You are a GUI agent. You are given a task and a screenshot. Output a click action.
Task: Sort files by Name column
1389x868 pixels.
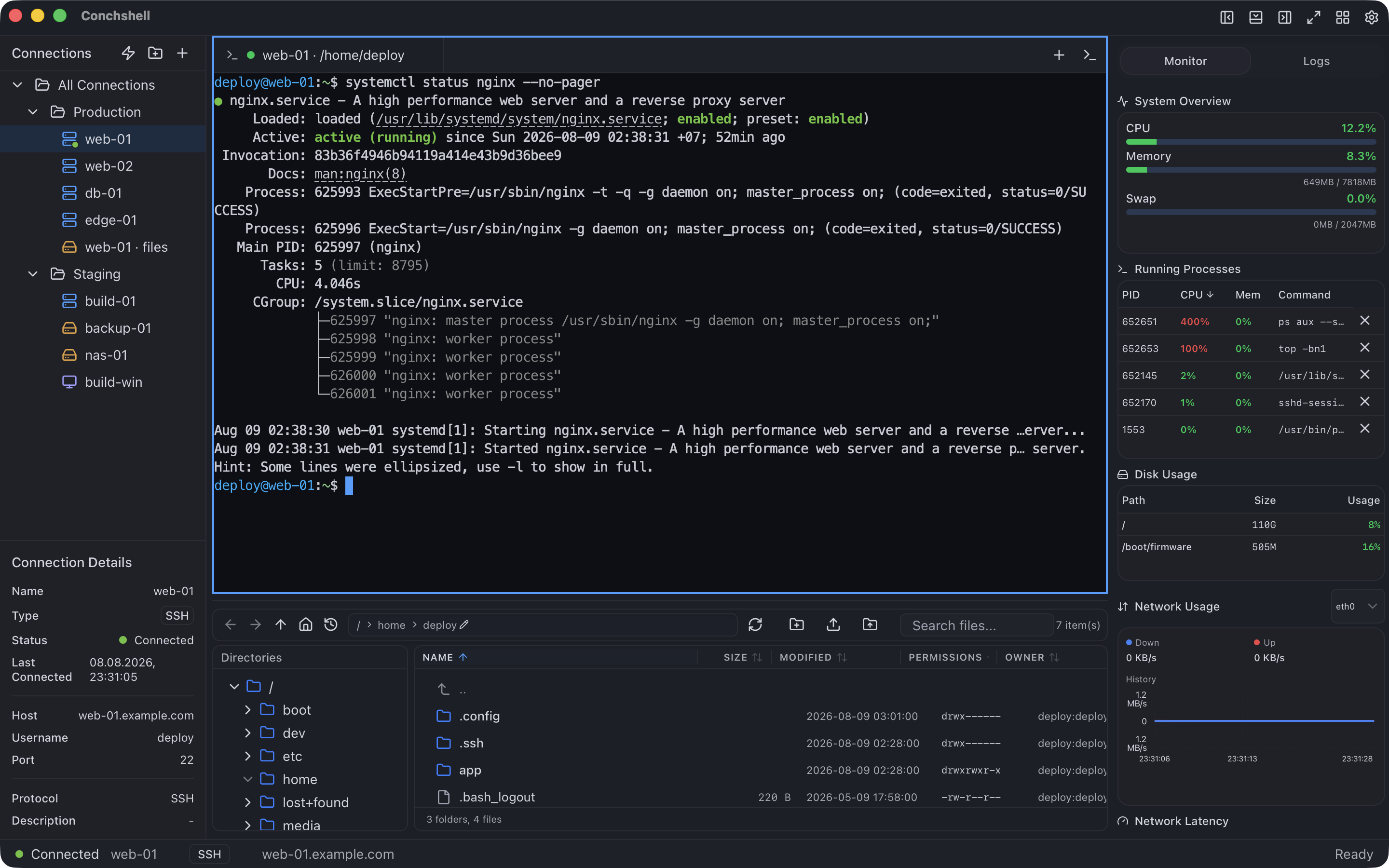click(x=445, y=657)
